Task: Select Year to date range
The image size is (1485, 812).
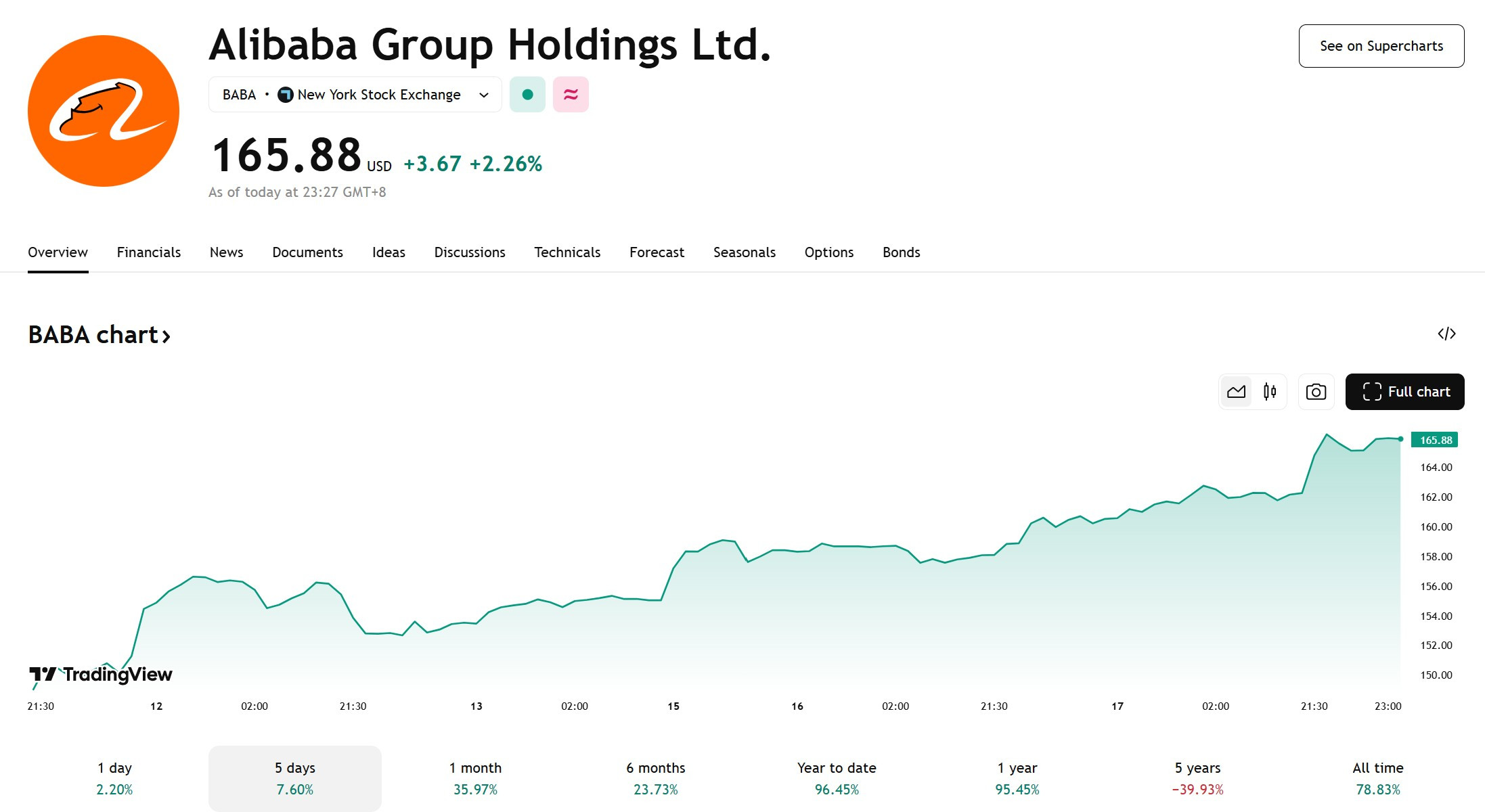Action: pyautogui.click(x=837, y=778)
